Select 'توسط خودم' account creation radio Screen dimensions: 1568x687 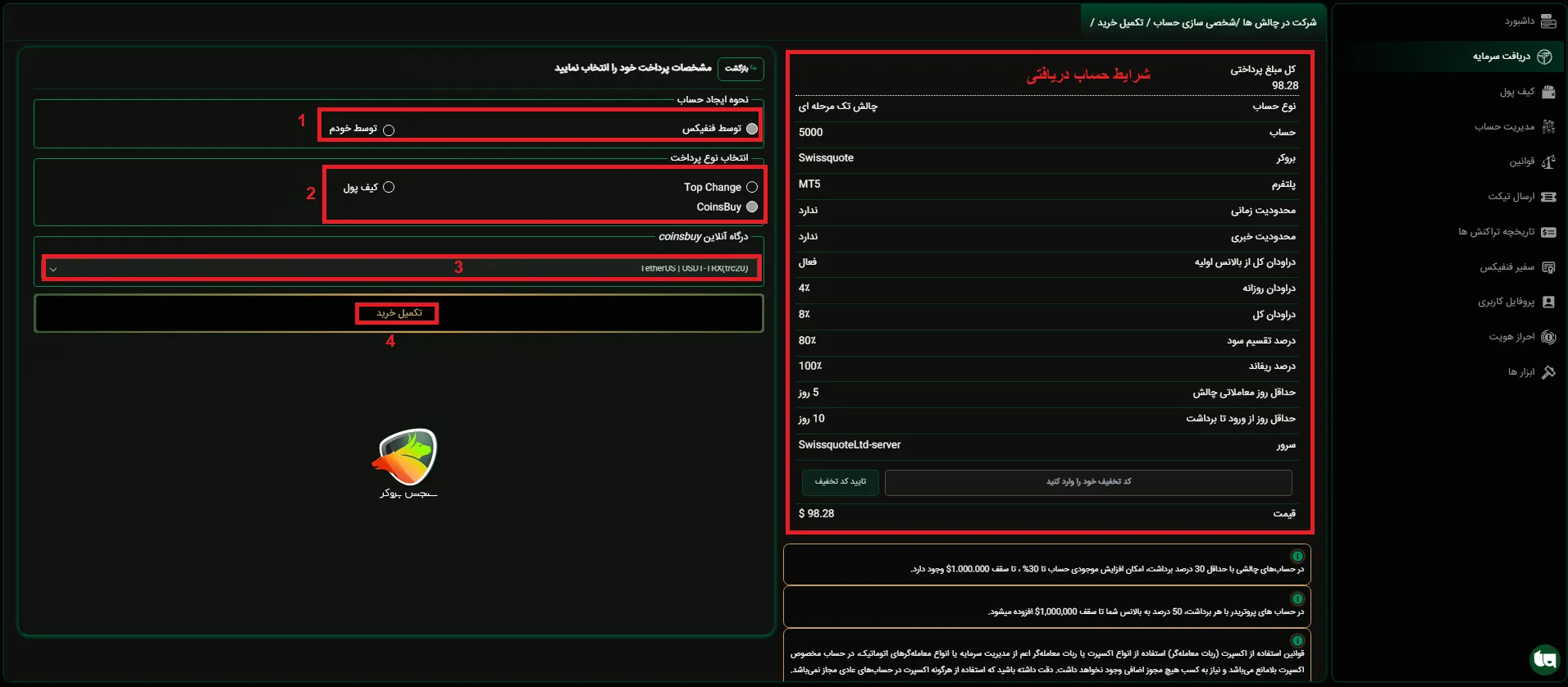(389, 130)
